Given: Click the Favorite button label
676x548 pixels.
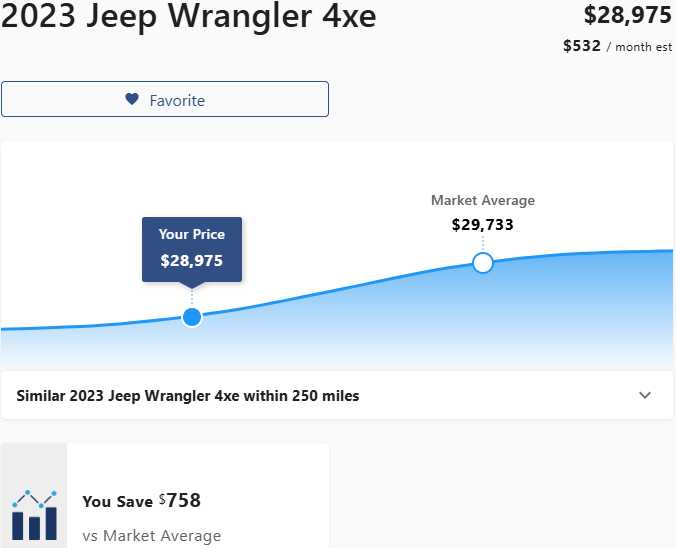Looking at the screenshot, I should pos(177,100).
